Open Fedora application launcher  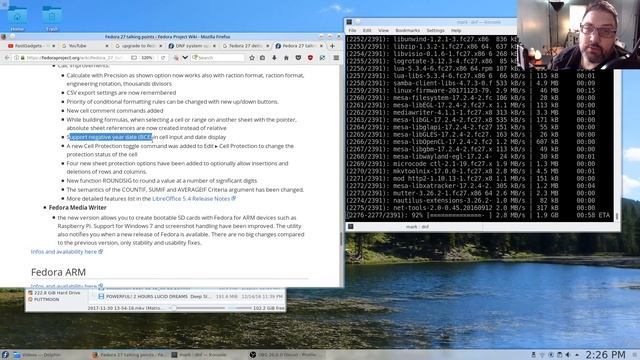pos(5,355)
